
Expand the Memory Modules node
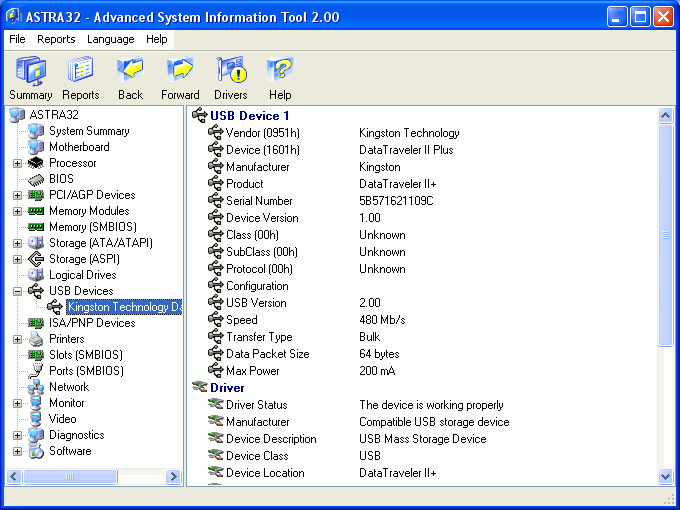17,212
